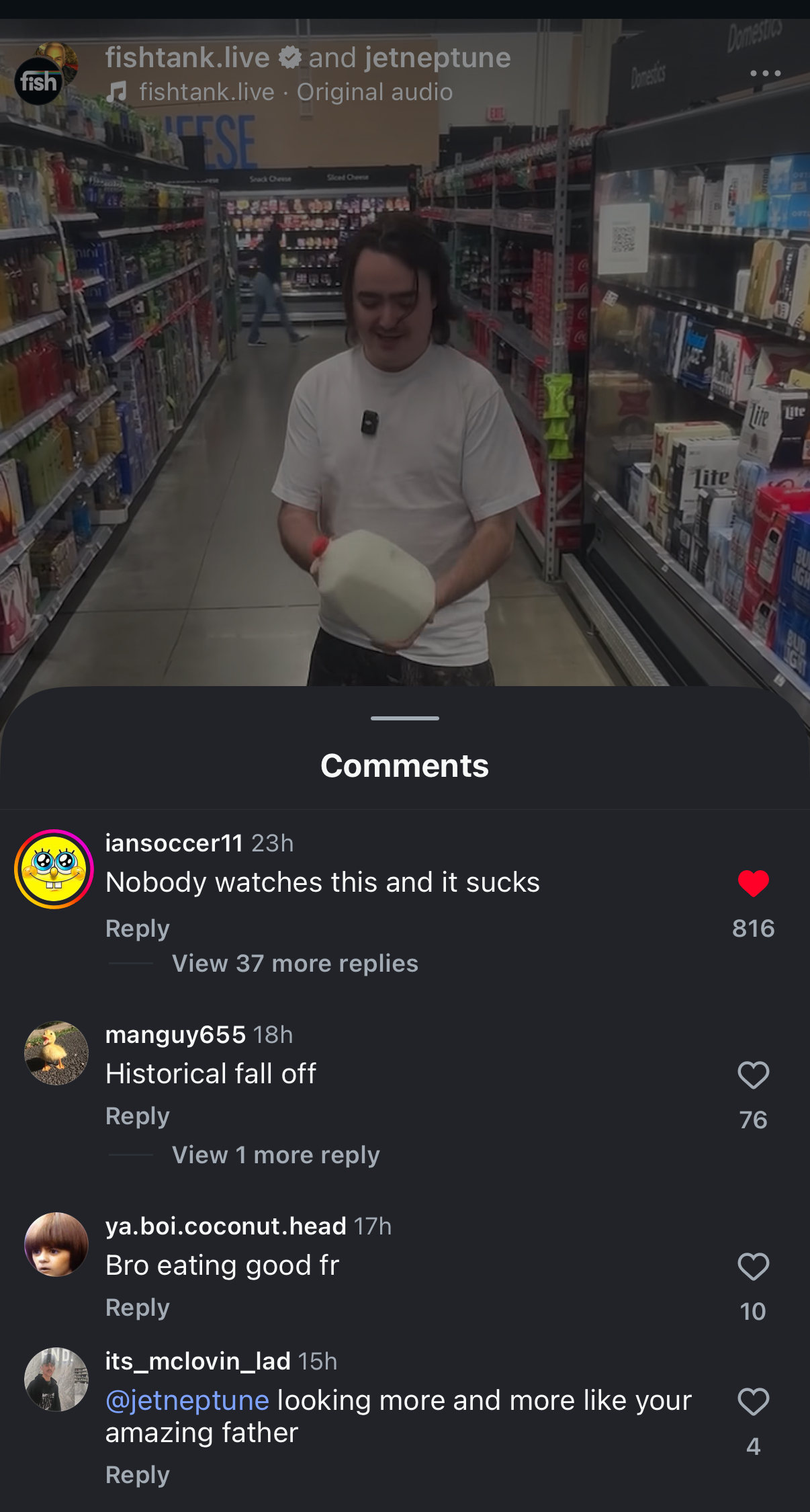
Task: Open iansoccer11's profile picture
Action: pos(54,869)
